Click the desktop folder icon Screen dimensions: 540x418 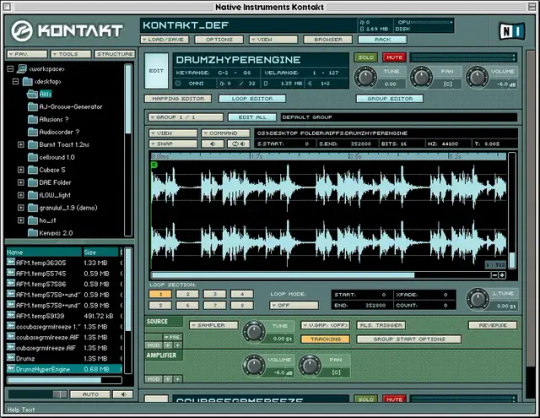point(28,82)
